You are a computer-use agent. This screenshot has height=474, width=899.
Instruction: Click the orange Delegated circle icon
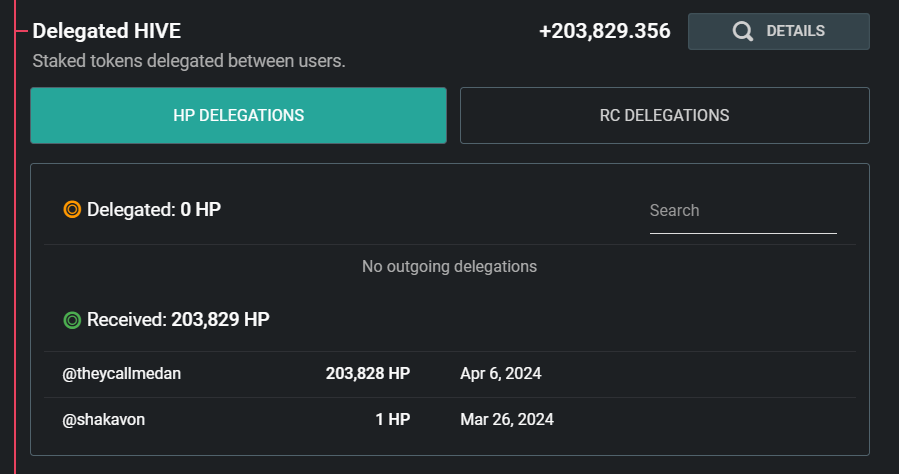coord(72,210)
